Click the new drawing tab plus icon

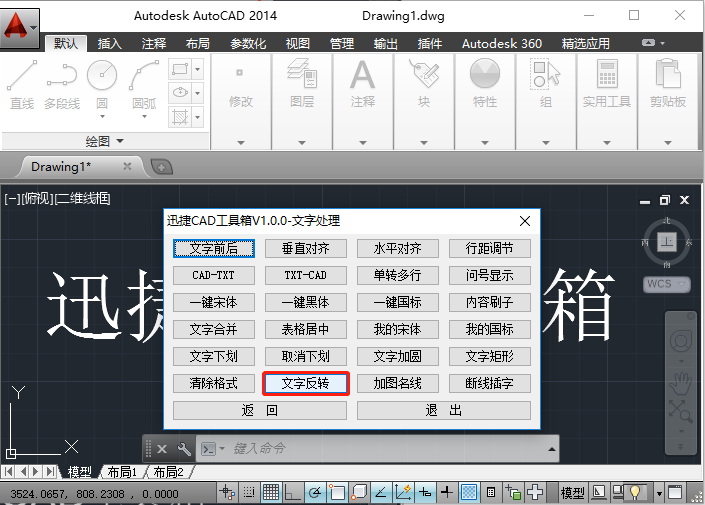coord(161,167)
